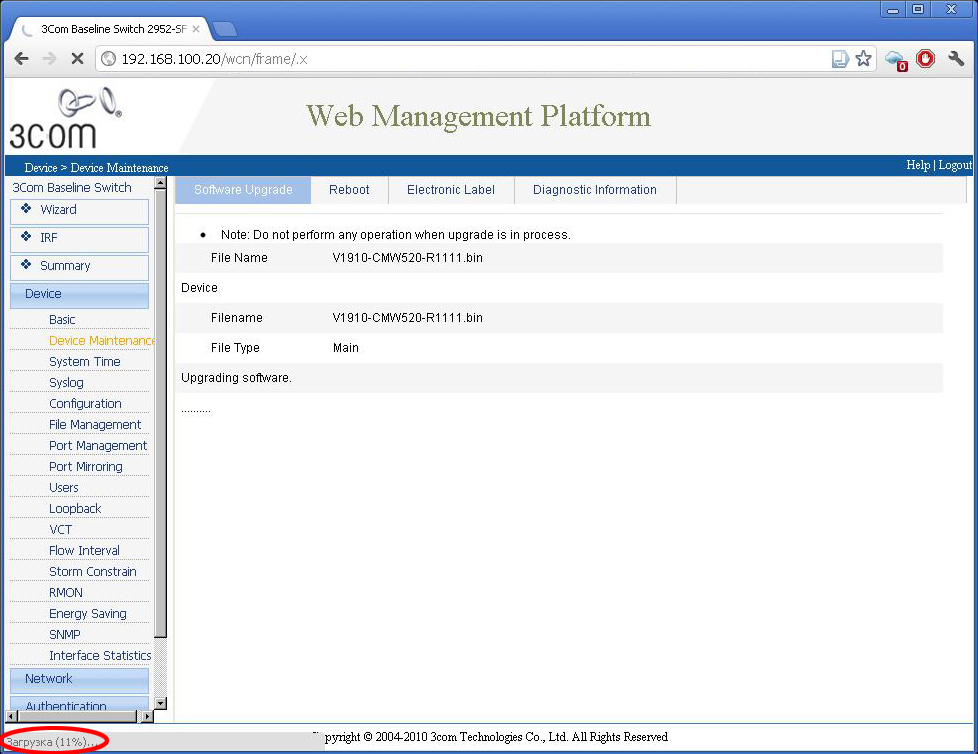Screen dimensions: 978x754
Task: Bookmark page with star icon
Action: coord(863,59)
